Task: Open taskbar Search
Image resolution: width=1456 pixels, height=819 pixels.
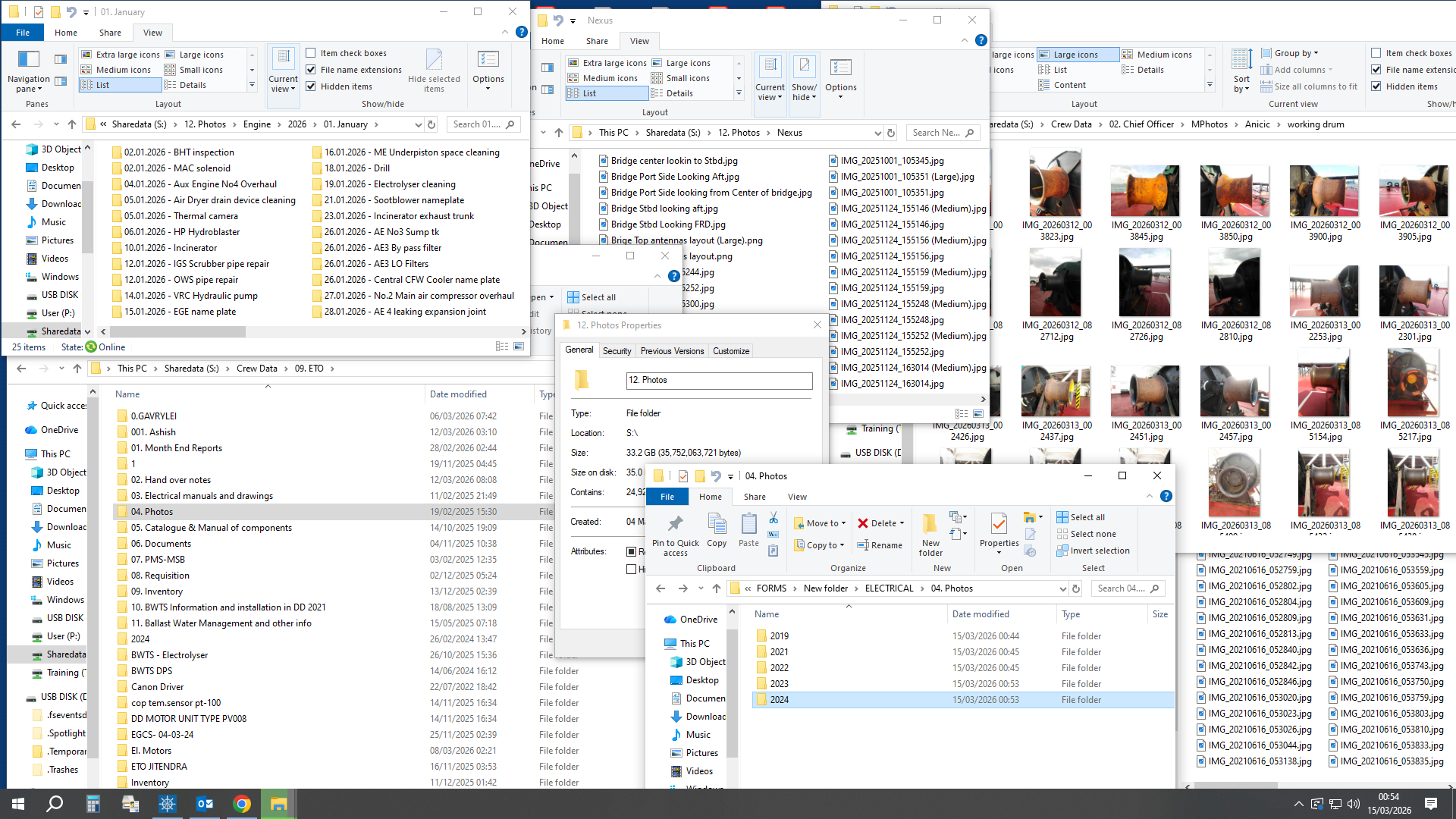Action: click(55, 804)
